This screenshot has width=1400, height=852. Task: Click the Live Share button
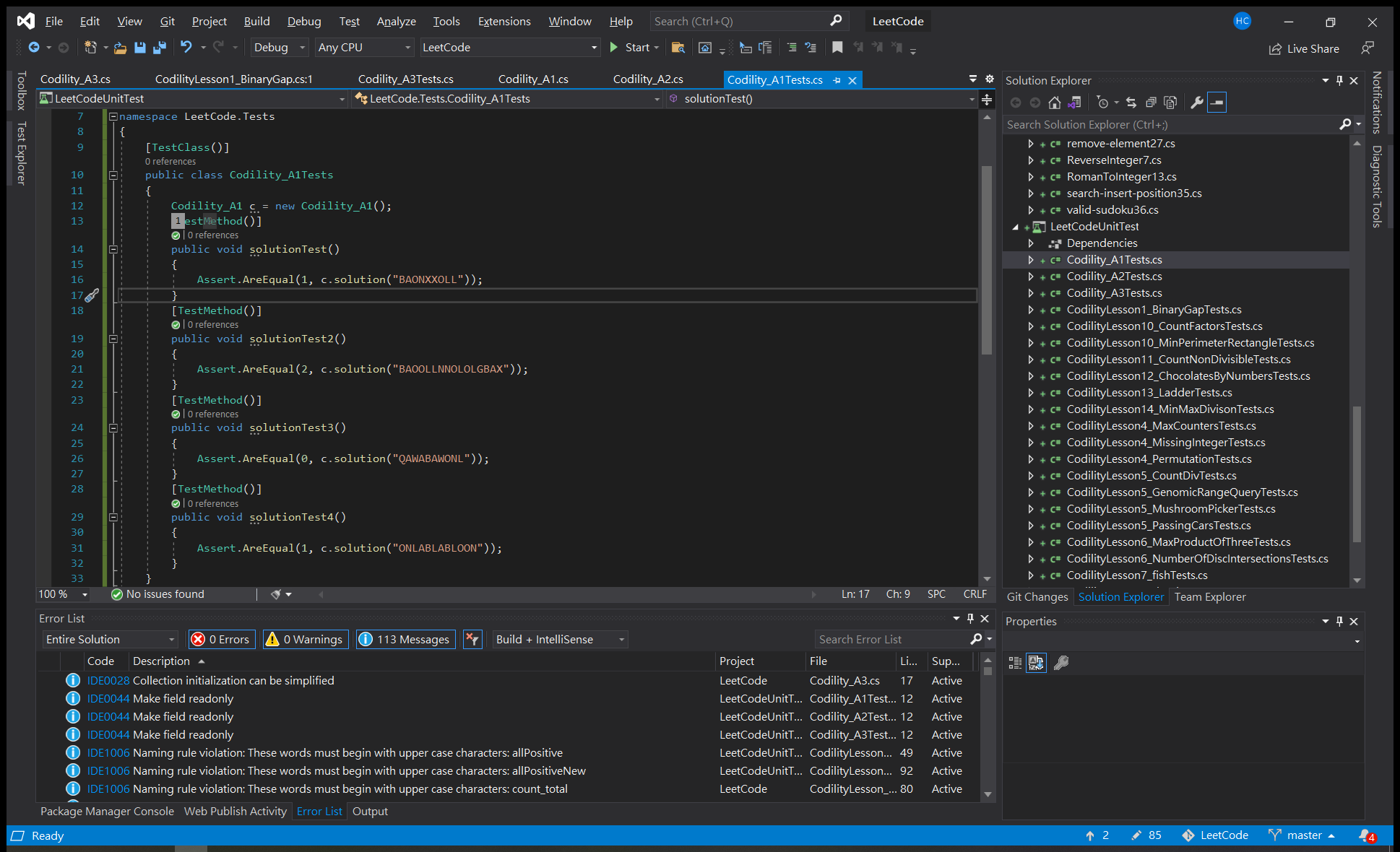pyautogui.click(x=1305, y=48)
